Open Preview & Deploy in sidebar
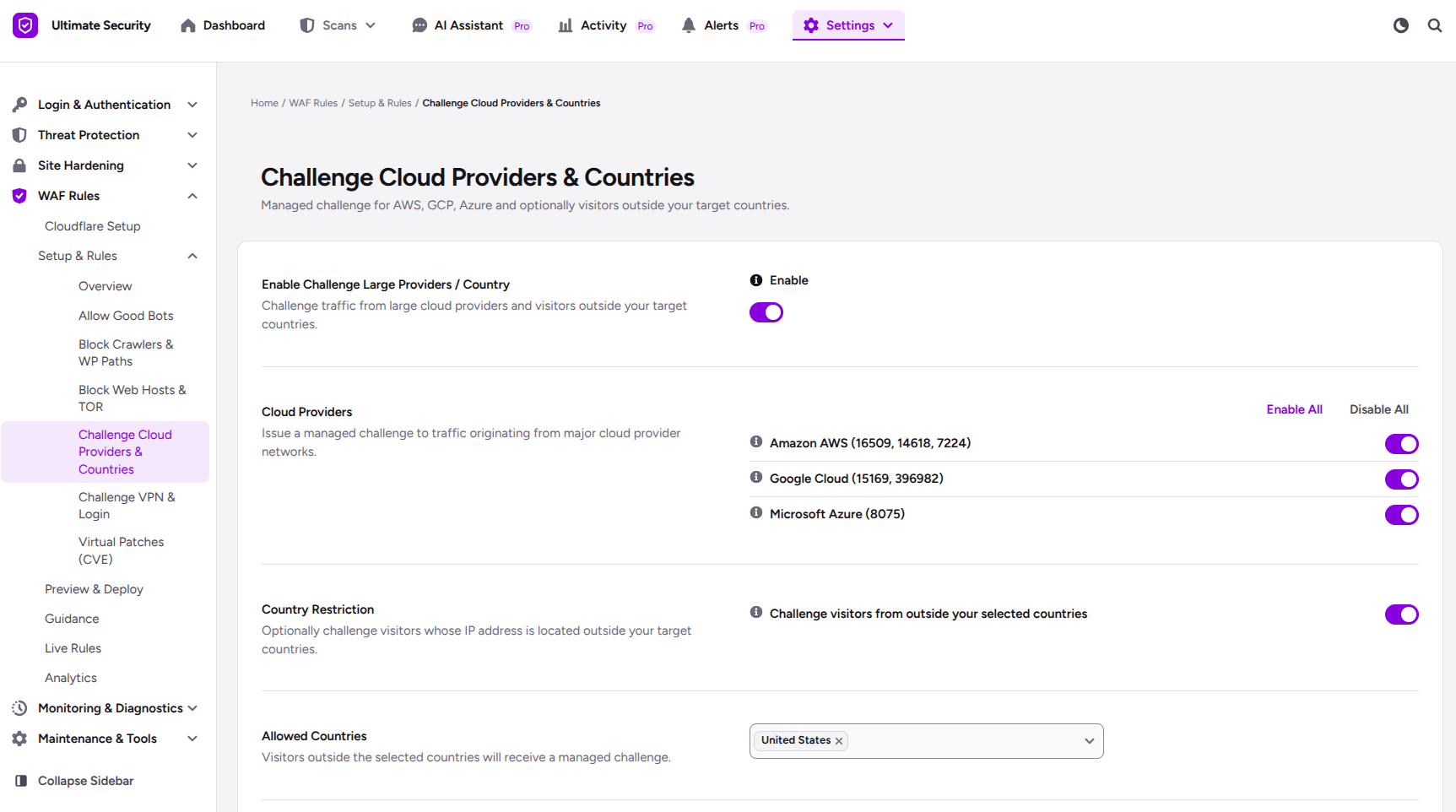 pos(94,589)
